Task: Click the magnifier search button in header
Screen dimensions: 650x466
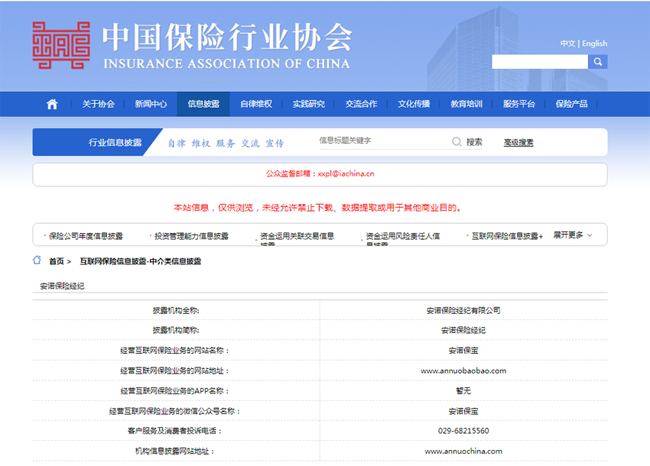Action: tap(597, 62)
